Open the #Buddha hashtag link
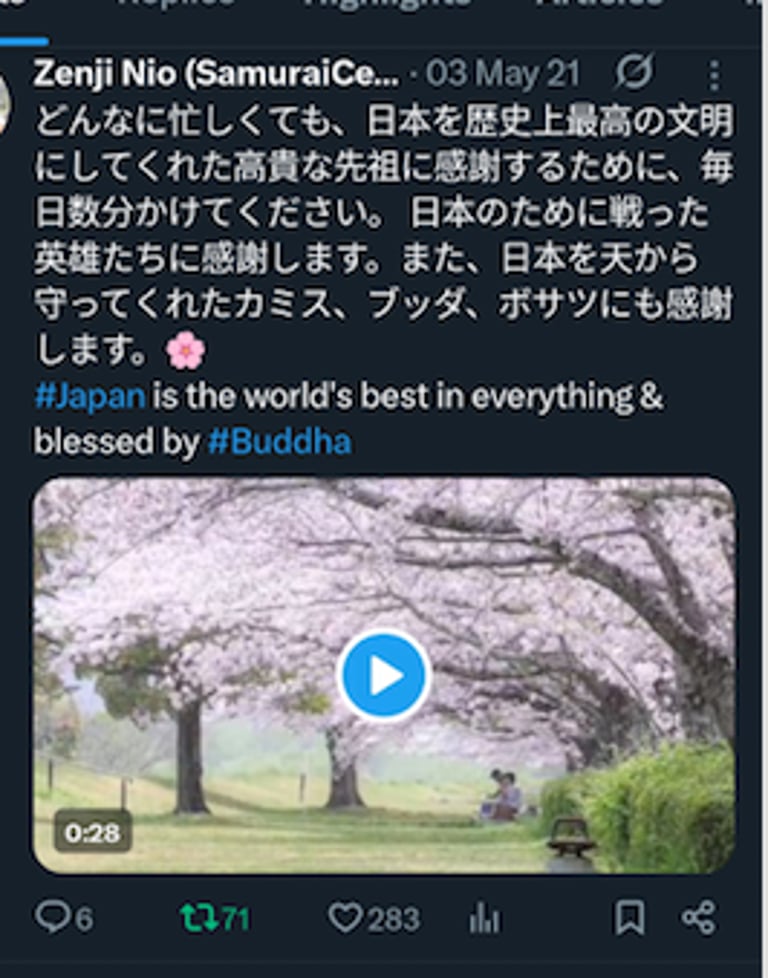Viewport: 768px width, 978px height. click(279, 442)
